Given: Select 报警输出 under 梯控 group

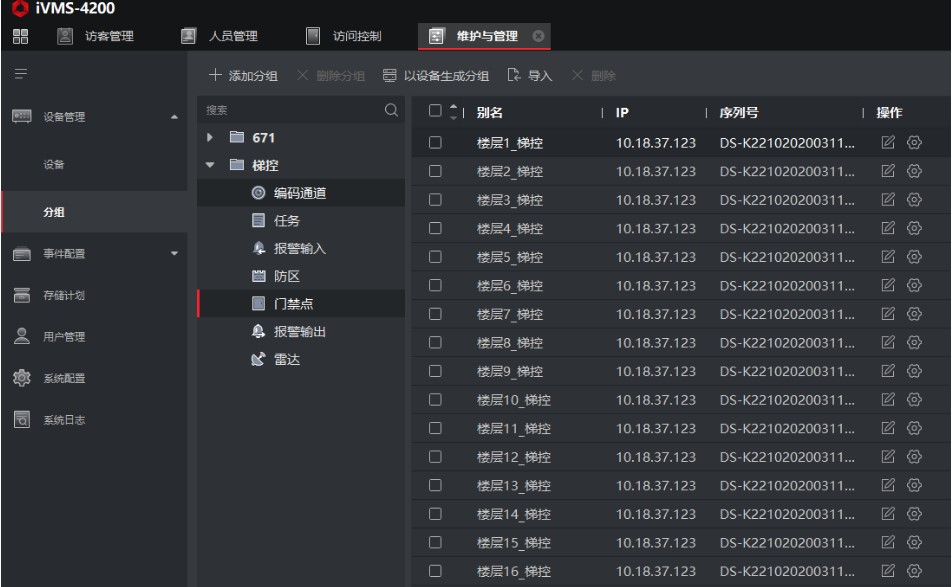Looking at the screenshot, I should coord(301,331).
